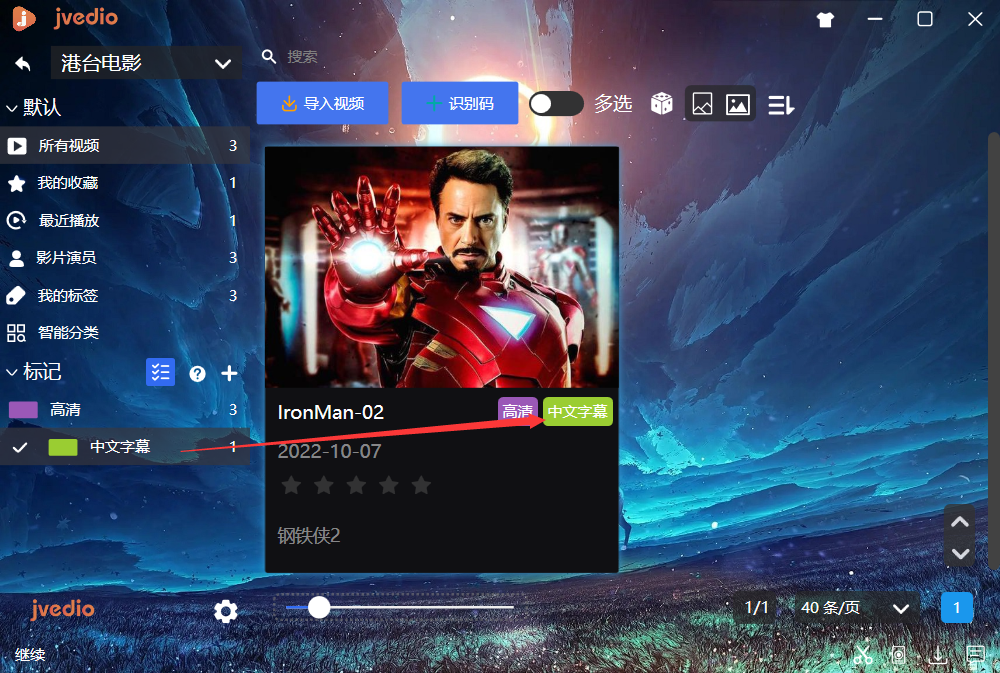
Task: Click page number 1 button
Action: coord(957,607)
